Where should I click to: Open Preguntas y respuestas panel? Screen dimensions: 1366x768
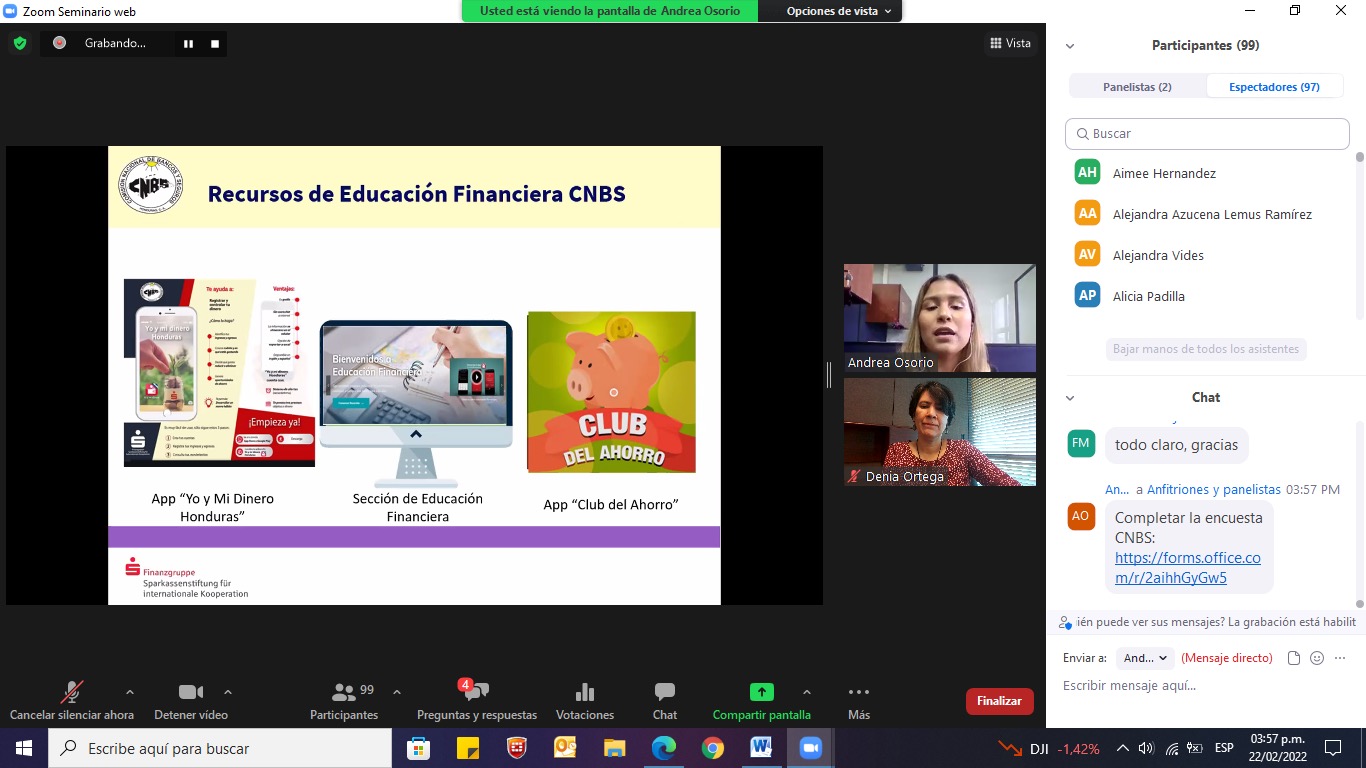pos(477,701)
